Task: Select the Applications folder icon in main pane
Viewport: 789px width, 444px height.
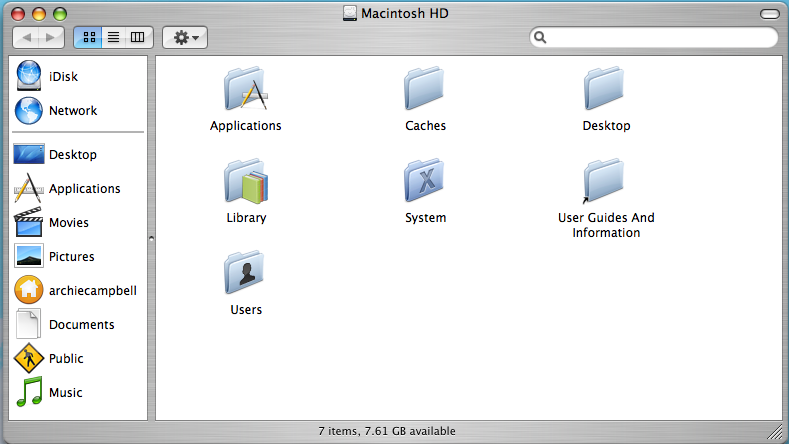Action: 246,89
